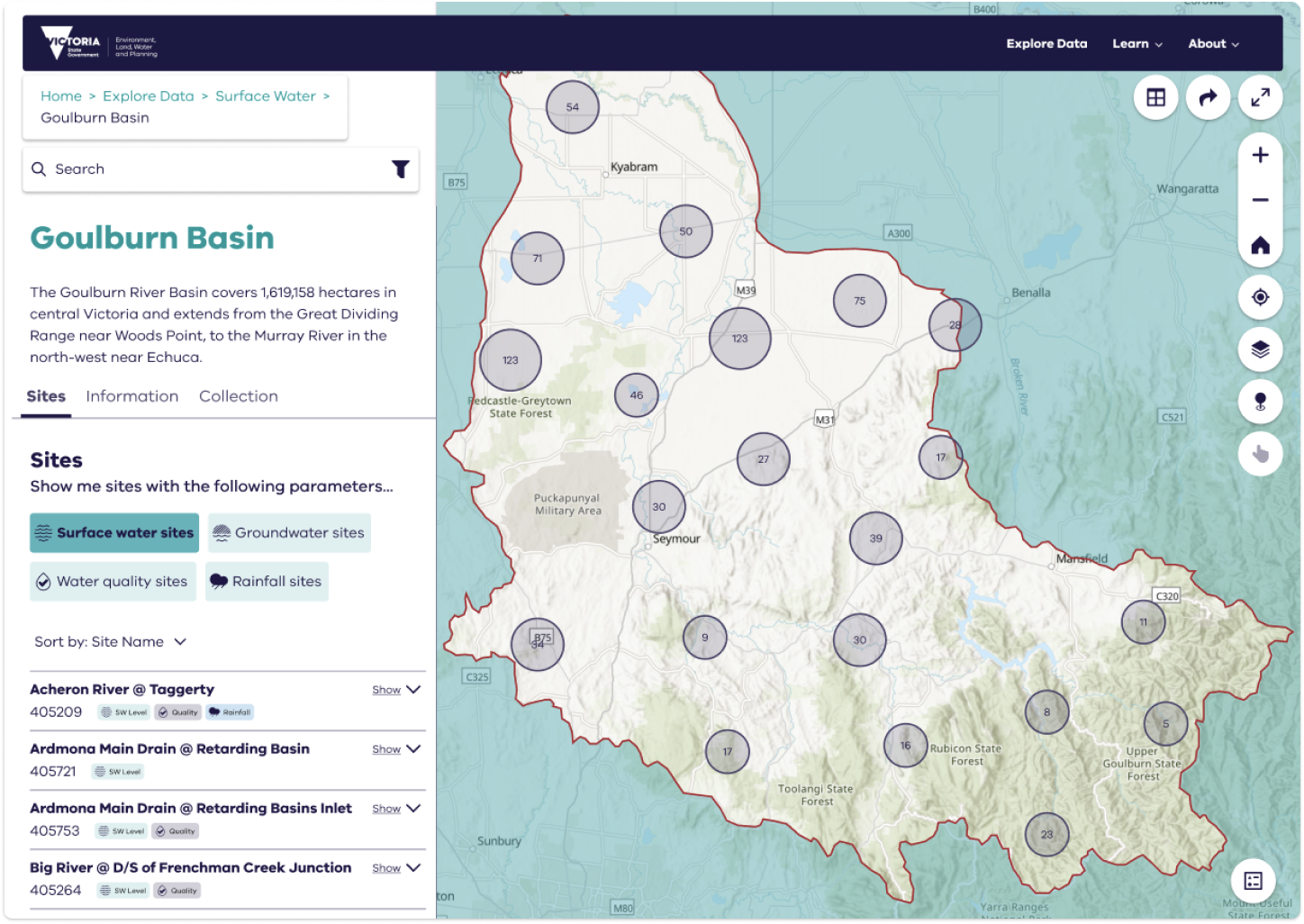Open Explore Data in top navigation
The image size is (1304, 924).
[1046, 44]
